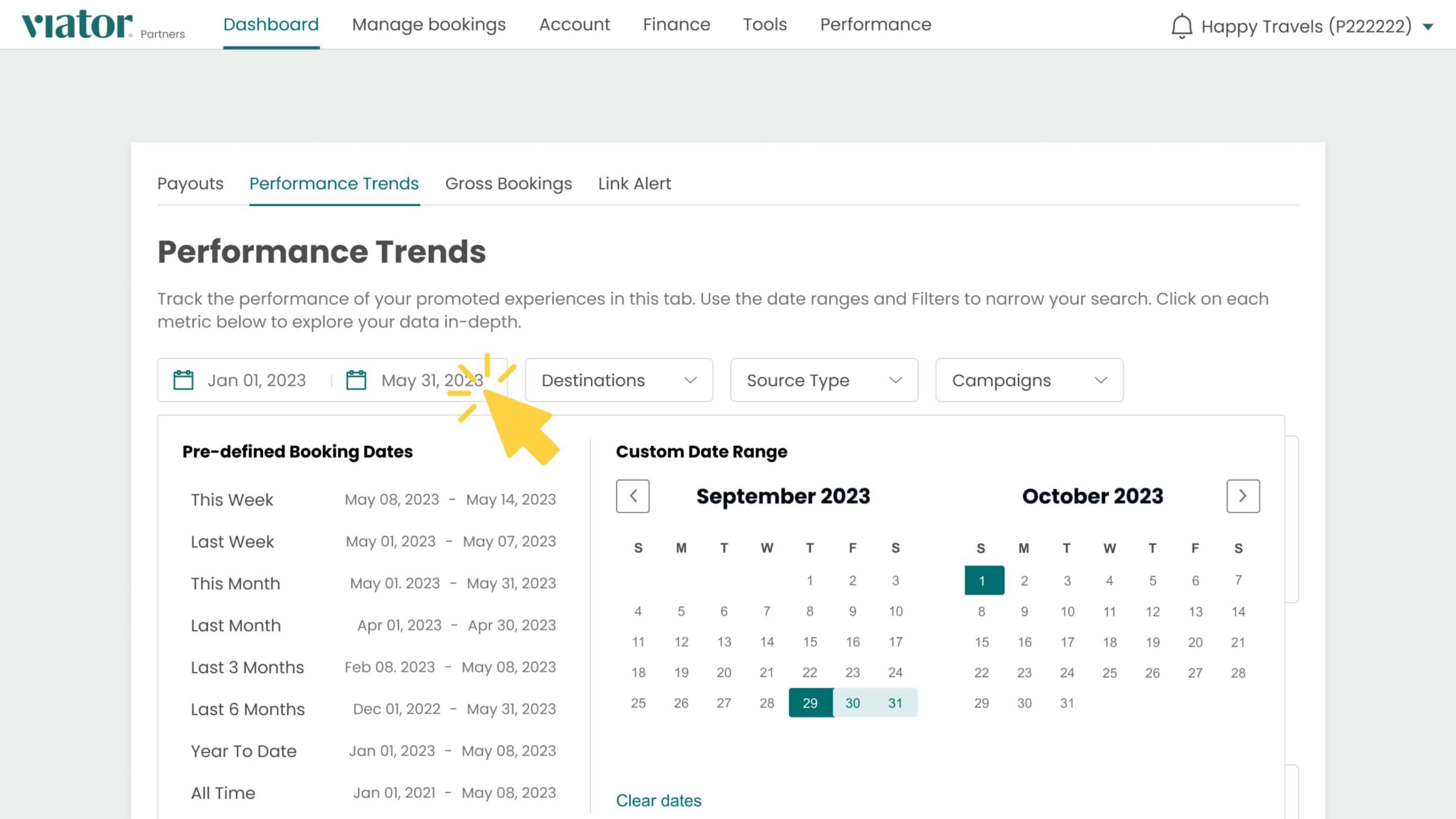Screen dimensions: 1456x819
Task: Open the Finance menu
Action: 676,24
